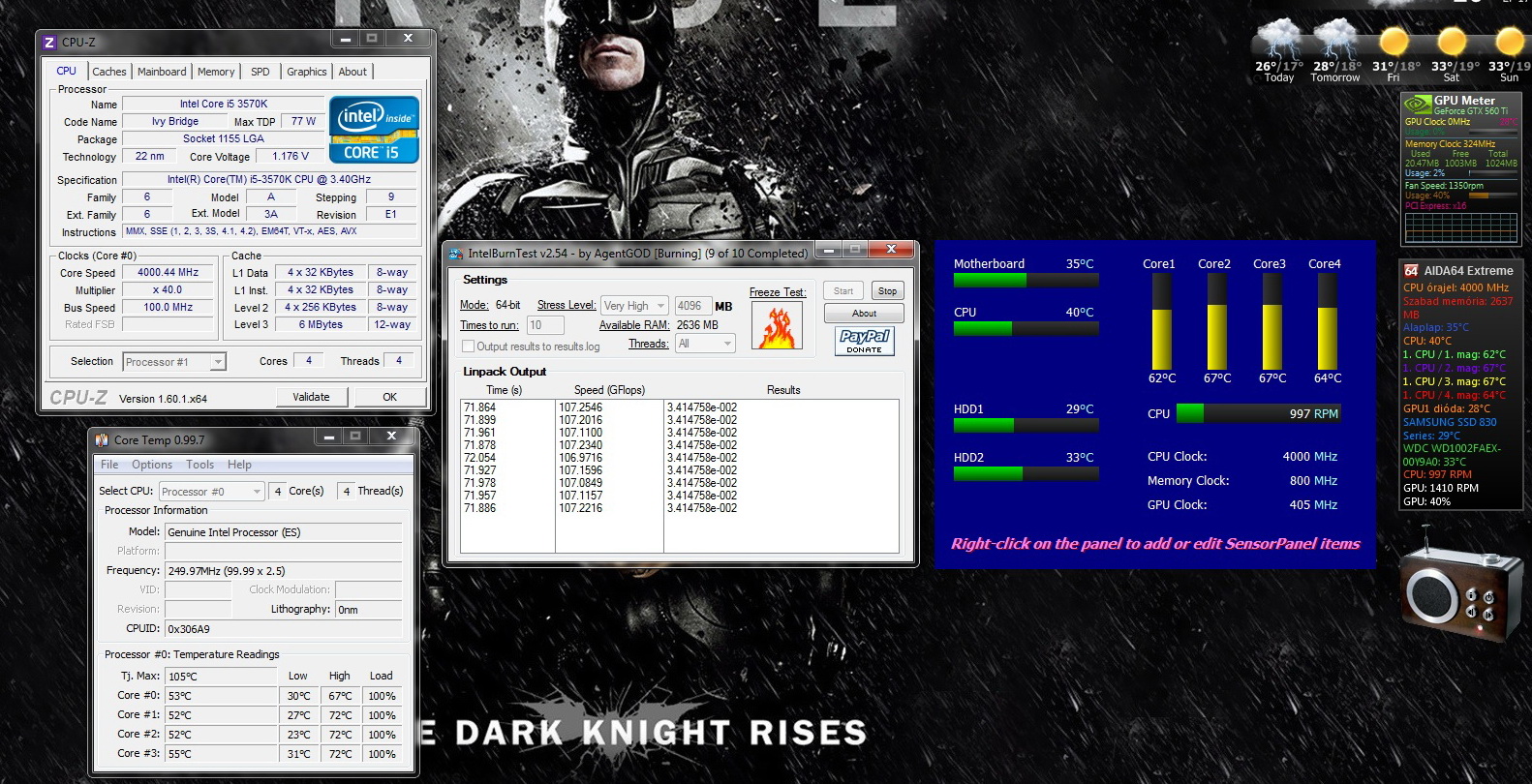This screenshot has width=1532, height=784.
Task: Switch to the Mainboard tab in CPU-Z
Action: click(x=162, y=72)
